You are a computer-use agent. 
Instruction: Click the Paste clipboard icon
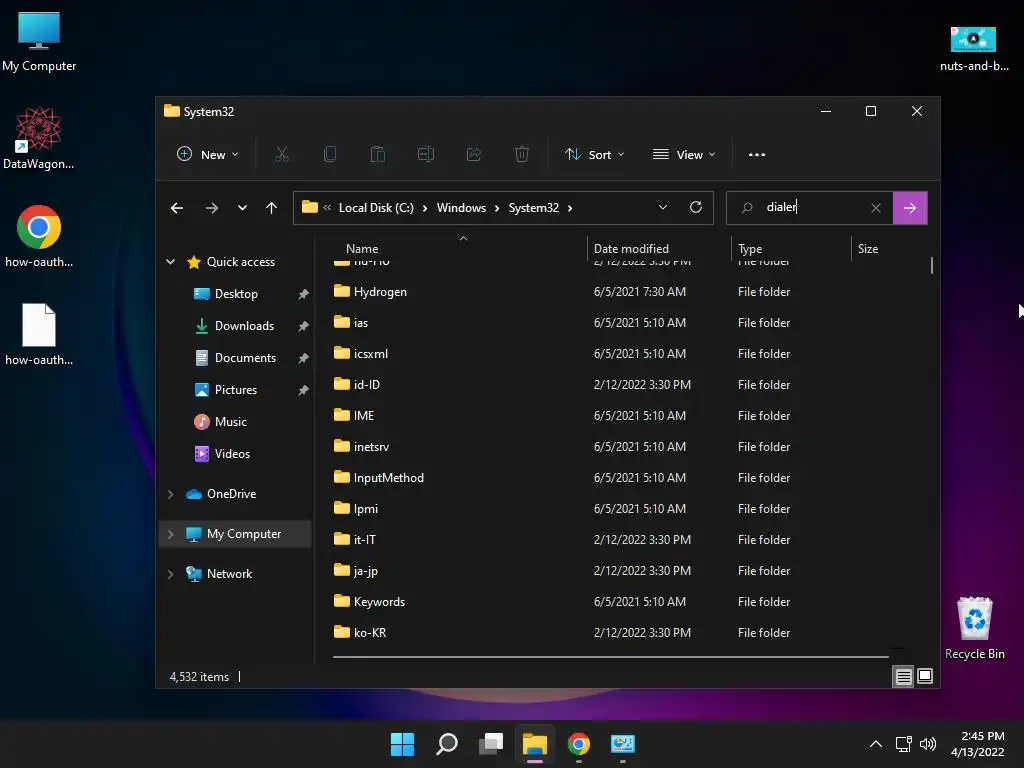[x=377, y=155]
